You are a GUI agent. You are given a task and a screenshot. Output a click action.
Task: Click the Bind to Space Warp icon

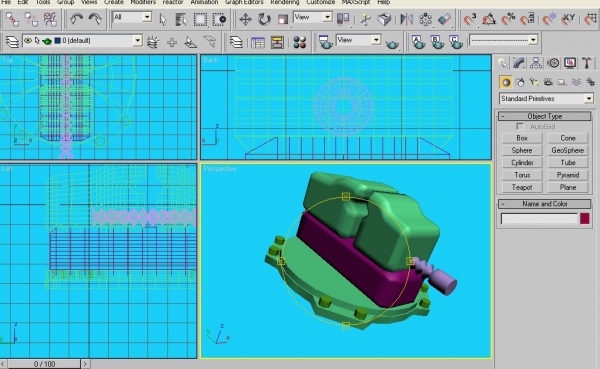(50, 19)
